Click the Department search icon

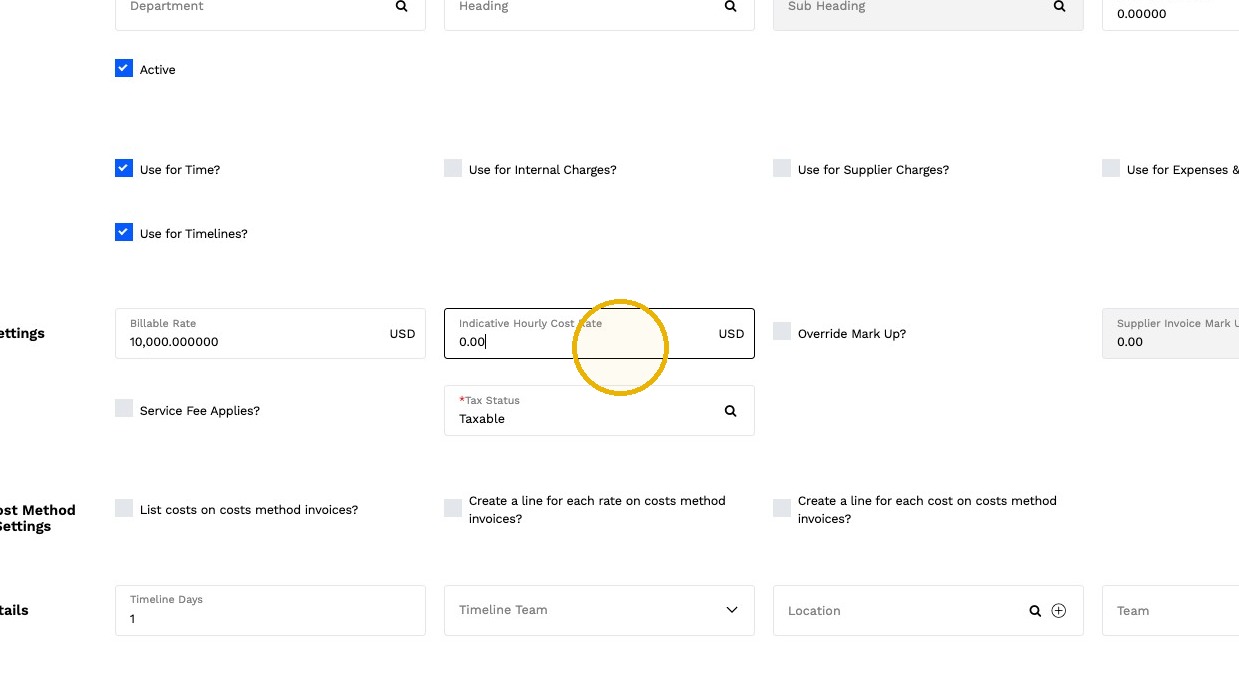pos(401,6)
